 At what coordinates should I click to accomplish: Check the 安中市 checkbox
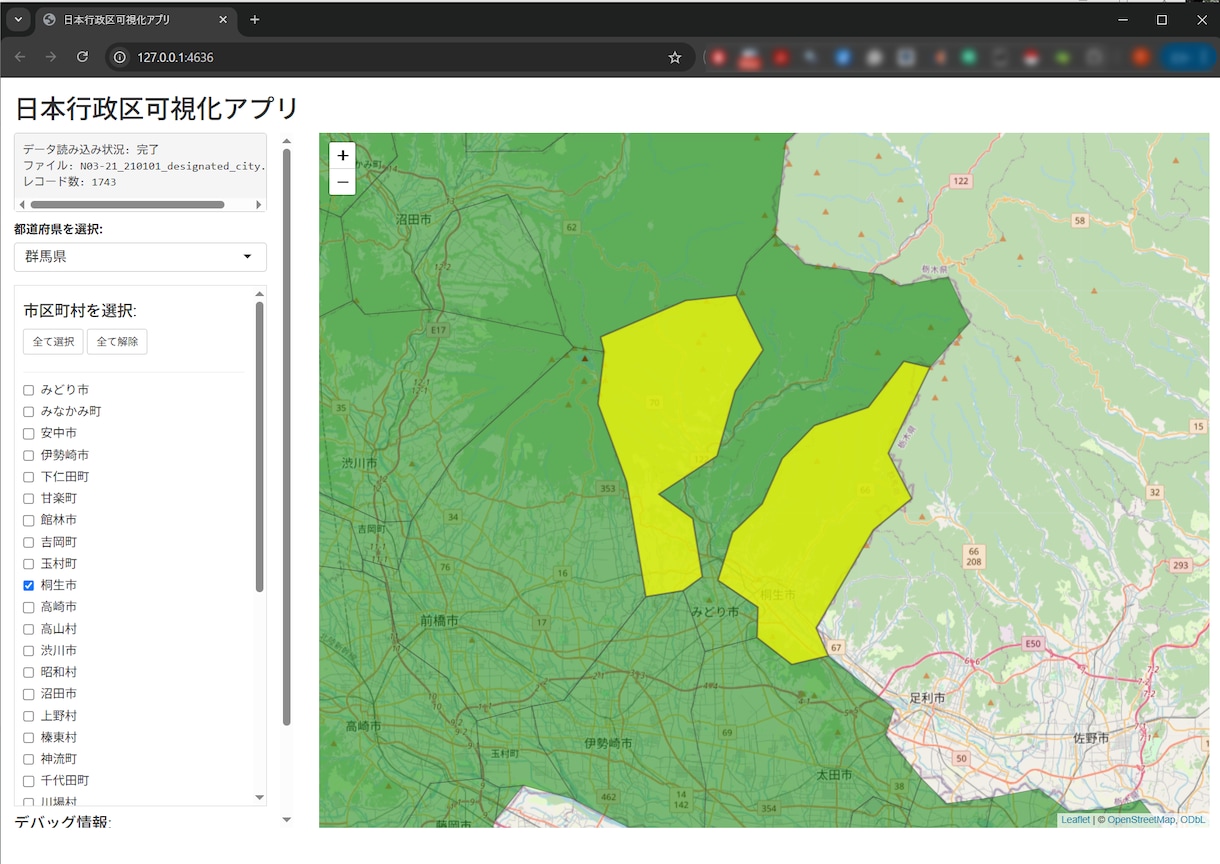[x=29, y=433]
